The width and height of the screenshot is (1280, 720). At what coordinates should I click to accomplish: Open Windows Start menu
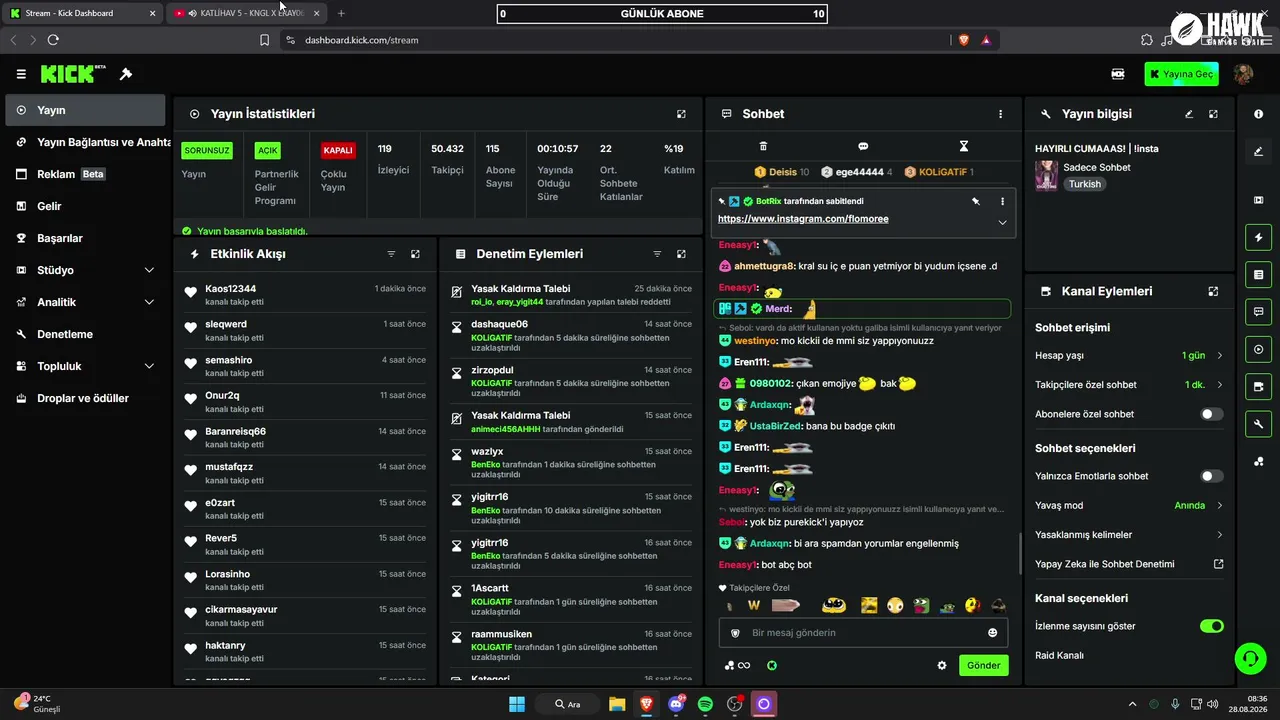517,704
